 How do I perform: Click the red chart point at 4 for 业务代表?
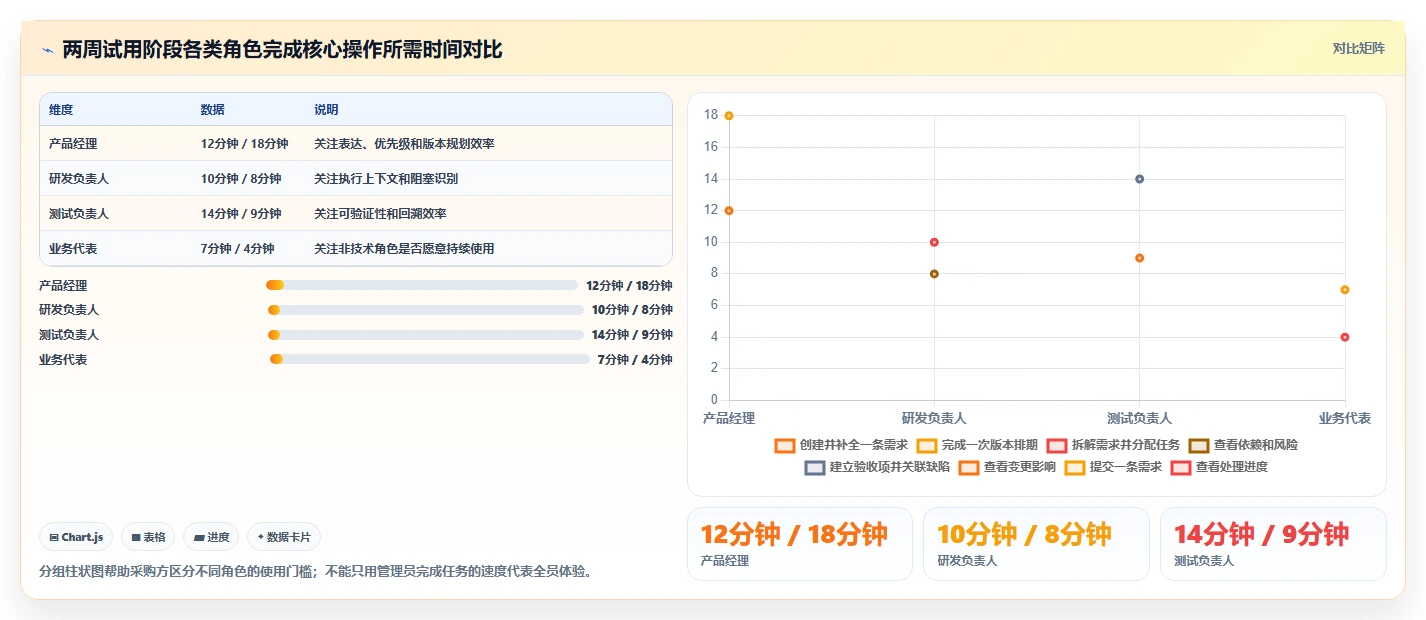[x=1345, y=337]
